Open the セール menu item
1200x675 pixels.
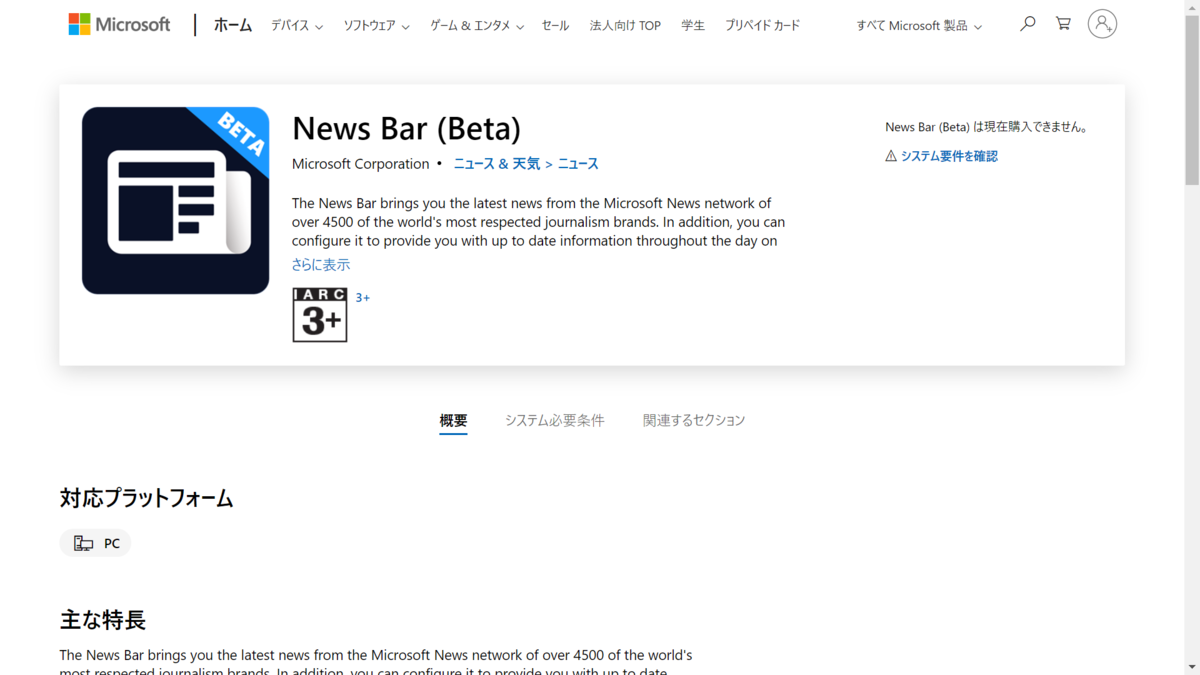click(x=555, y=26)
